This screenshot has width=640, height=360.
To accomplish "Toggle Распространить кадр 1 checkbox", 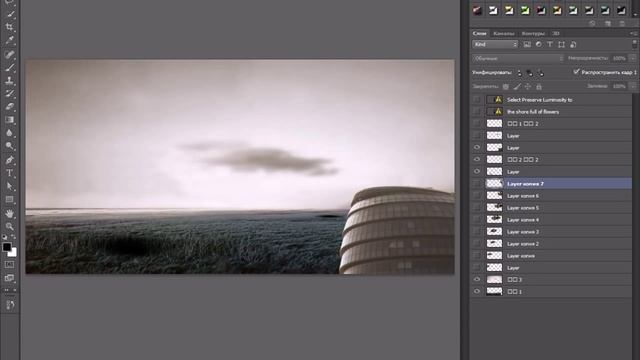I will point(576,72).
